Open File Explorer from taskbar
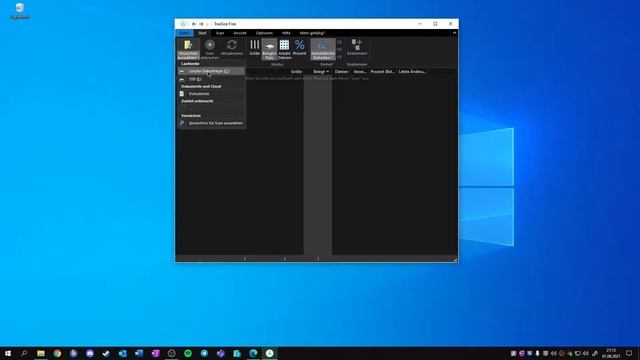This screenshot has width=640, height=360. (41, 353)
